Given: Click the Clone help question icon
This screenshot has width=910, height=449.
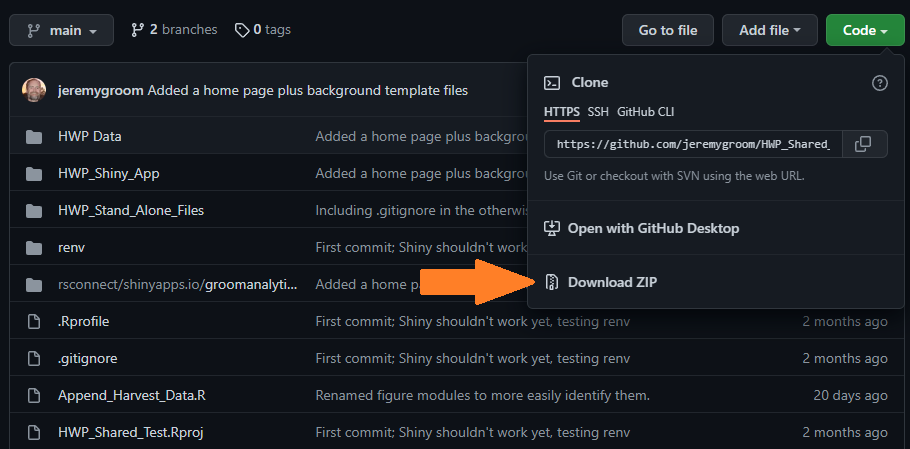Looking at the screenshot, I should point(880,83).
